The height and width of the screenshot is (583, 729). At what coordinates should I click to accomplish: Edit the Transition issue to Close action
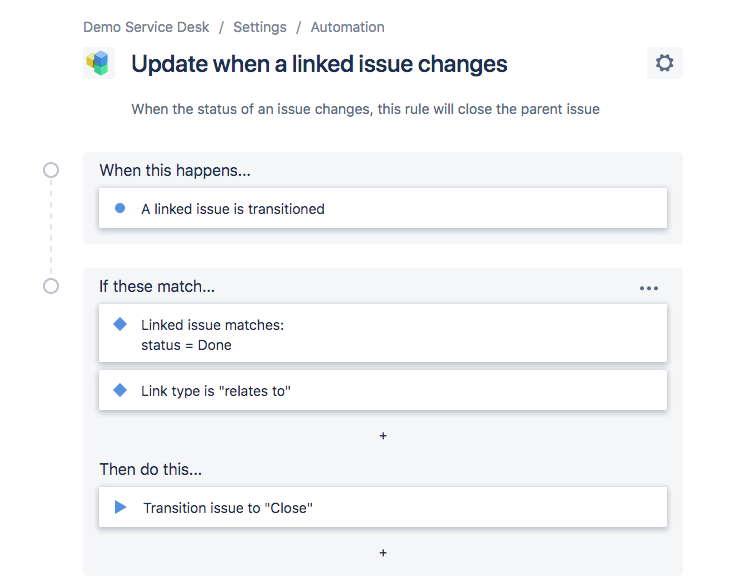click(383, 507)
